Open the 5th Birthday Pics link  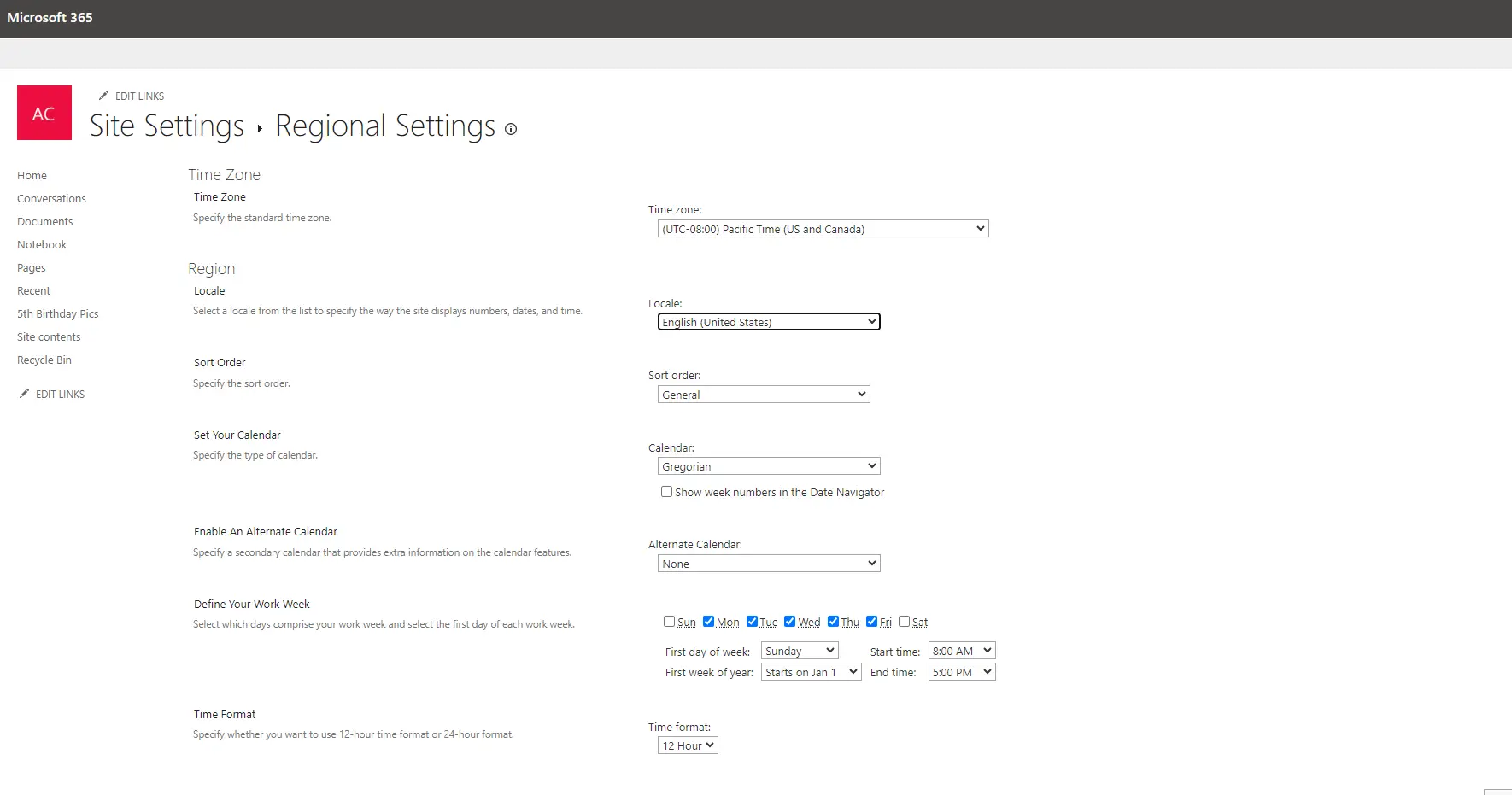tap(57, 313)
